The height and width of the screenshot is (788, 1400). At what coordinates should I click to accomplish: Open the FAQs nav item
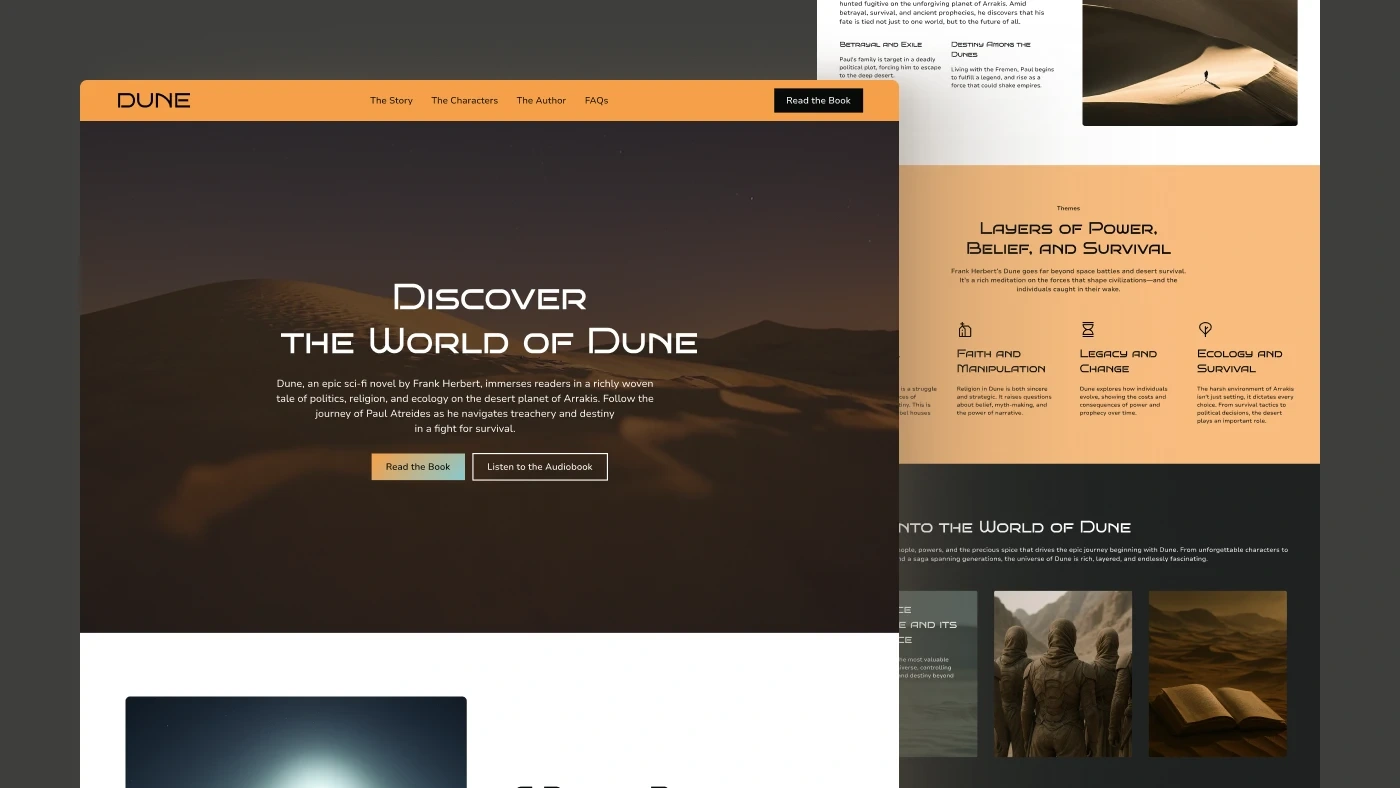click(x=596, y=100)
